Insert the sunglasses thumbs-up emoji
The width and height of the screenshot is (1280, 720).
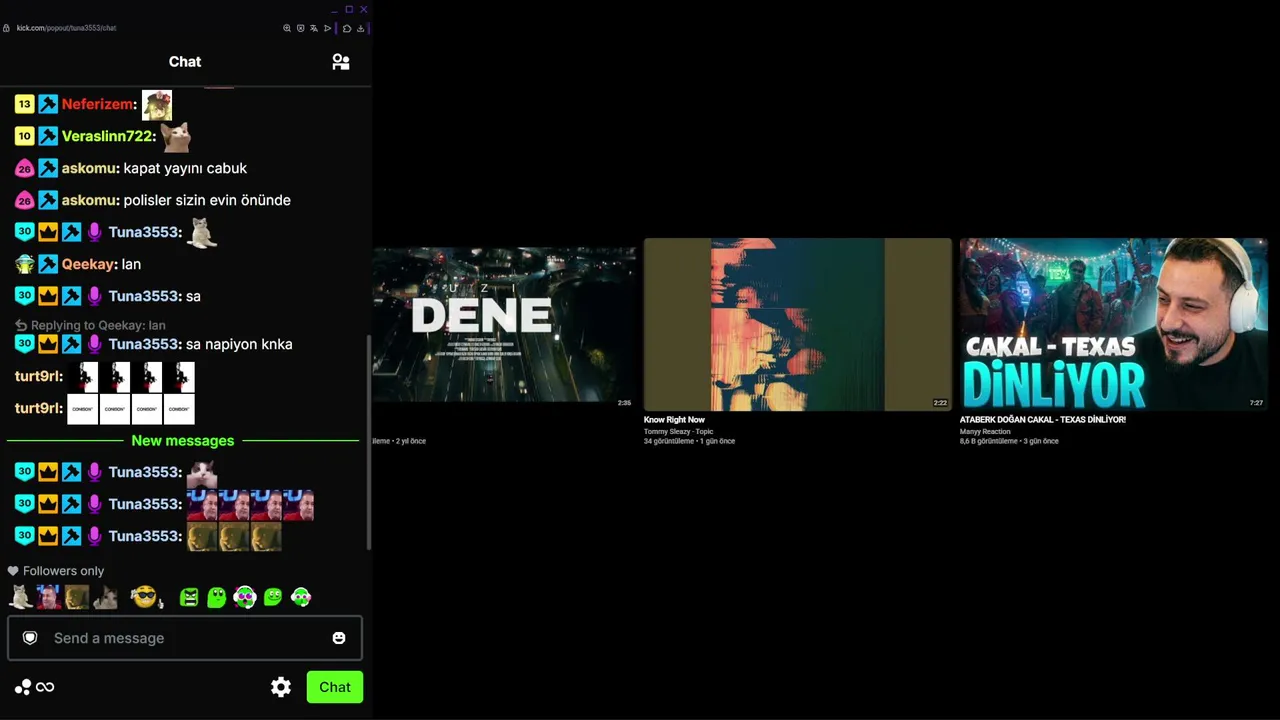pos(146,597)
